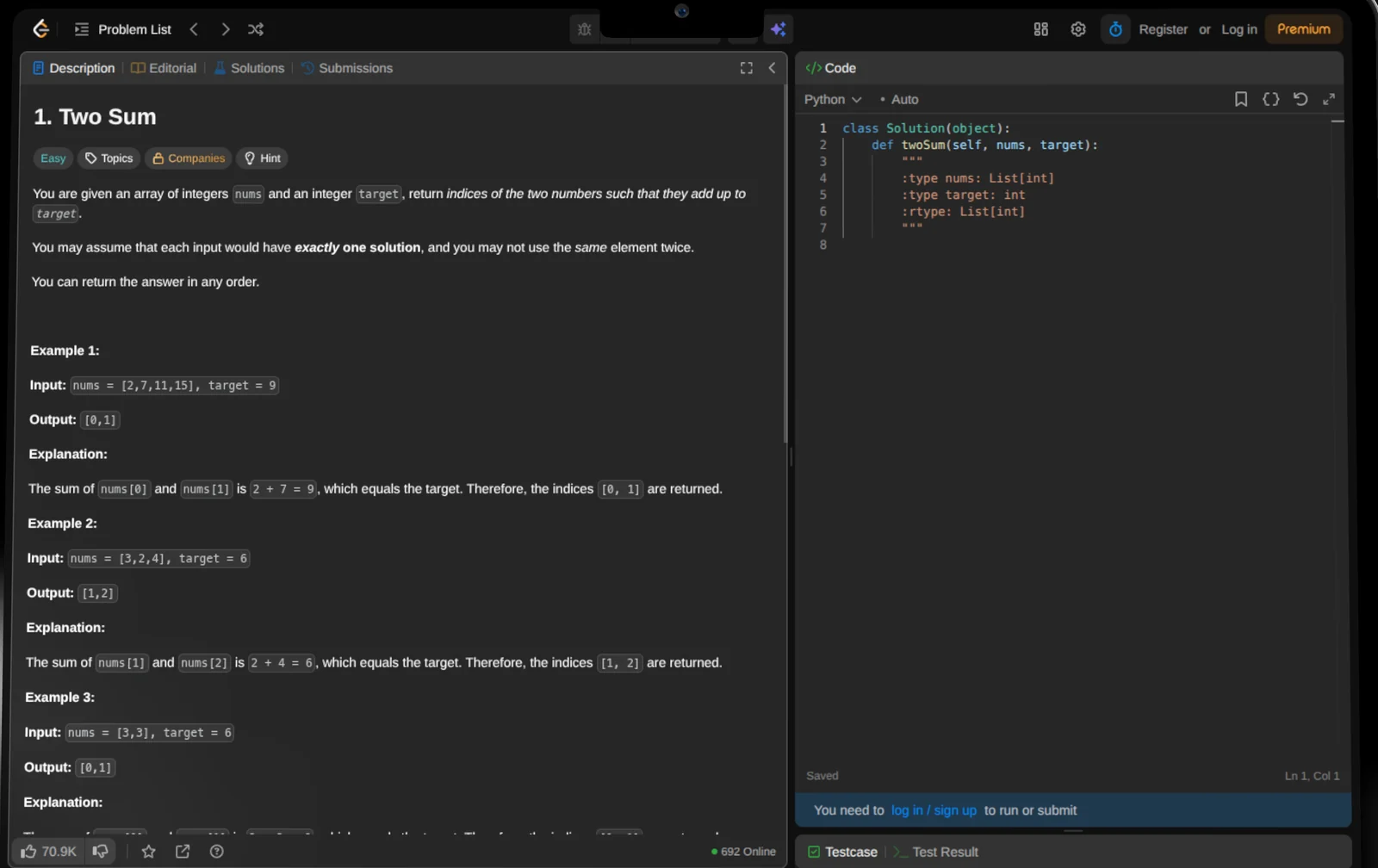Click the Code panel tab
Image resolution: width=1378 pixels, height=868 pixels.
831,68
